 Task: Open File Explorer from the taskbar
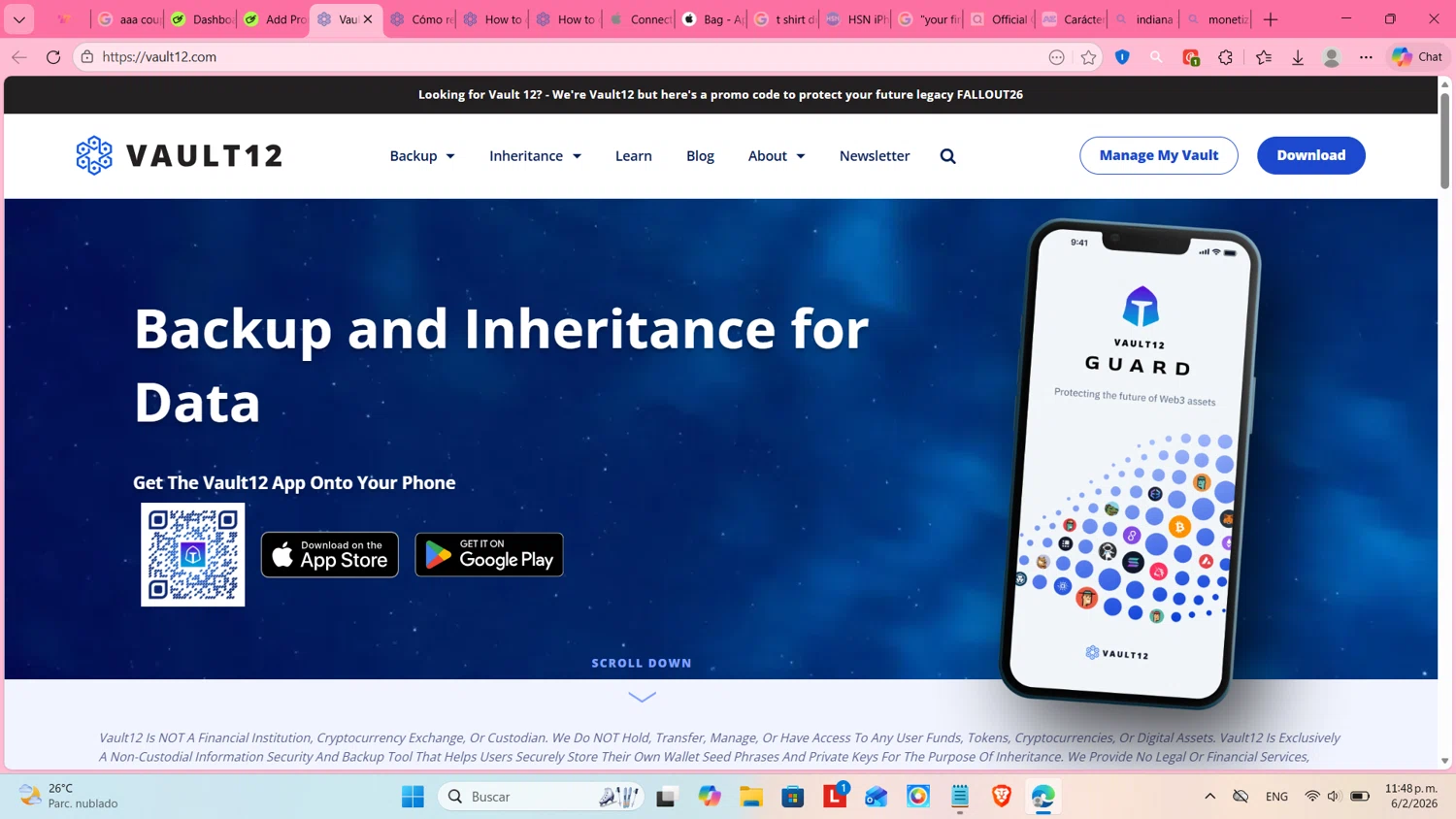pos(751,797)
